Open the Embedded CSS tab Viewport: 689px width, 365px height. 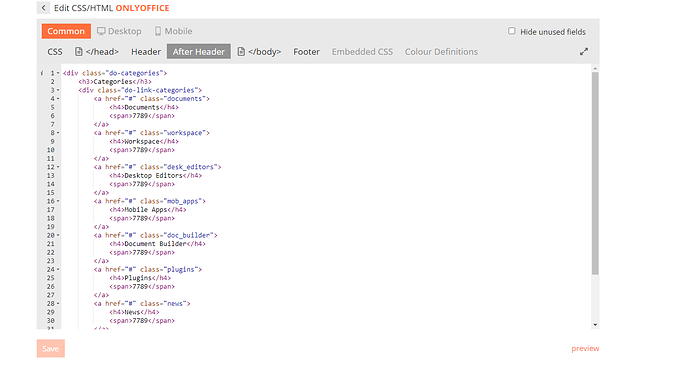(x=362, y=52)
